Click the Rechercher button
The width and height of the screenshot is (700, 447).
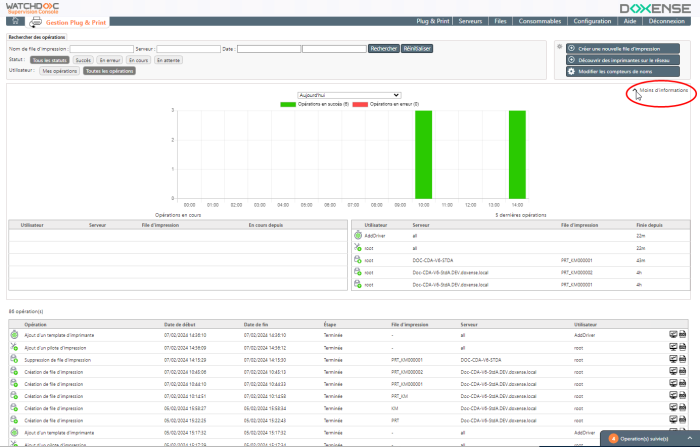pyautogui.click(x=383, y=48)
